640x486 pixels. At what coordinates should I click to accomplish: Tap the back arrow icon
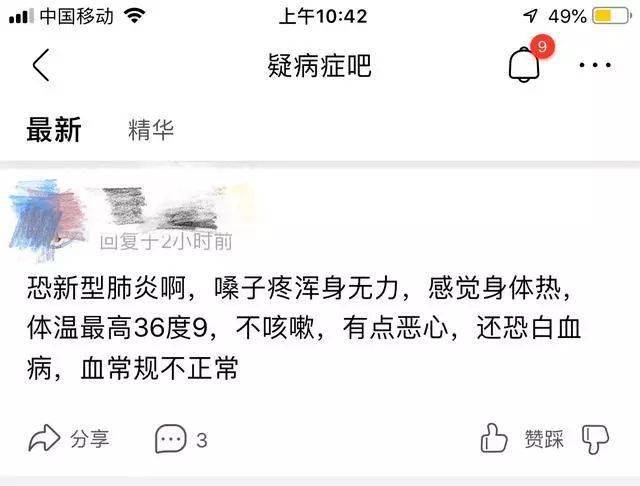pos(41,65)
